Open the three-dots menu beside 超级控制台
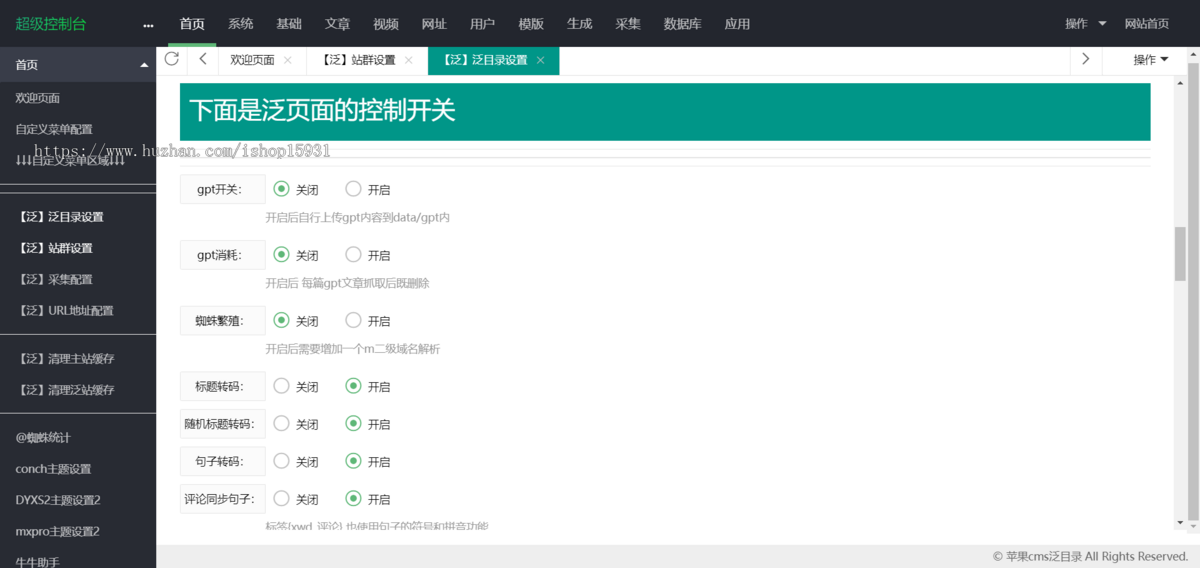 pos(148,25)
